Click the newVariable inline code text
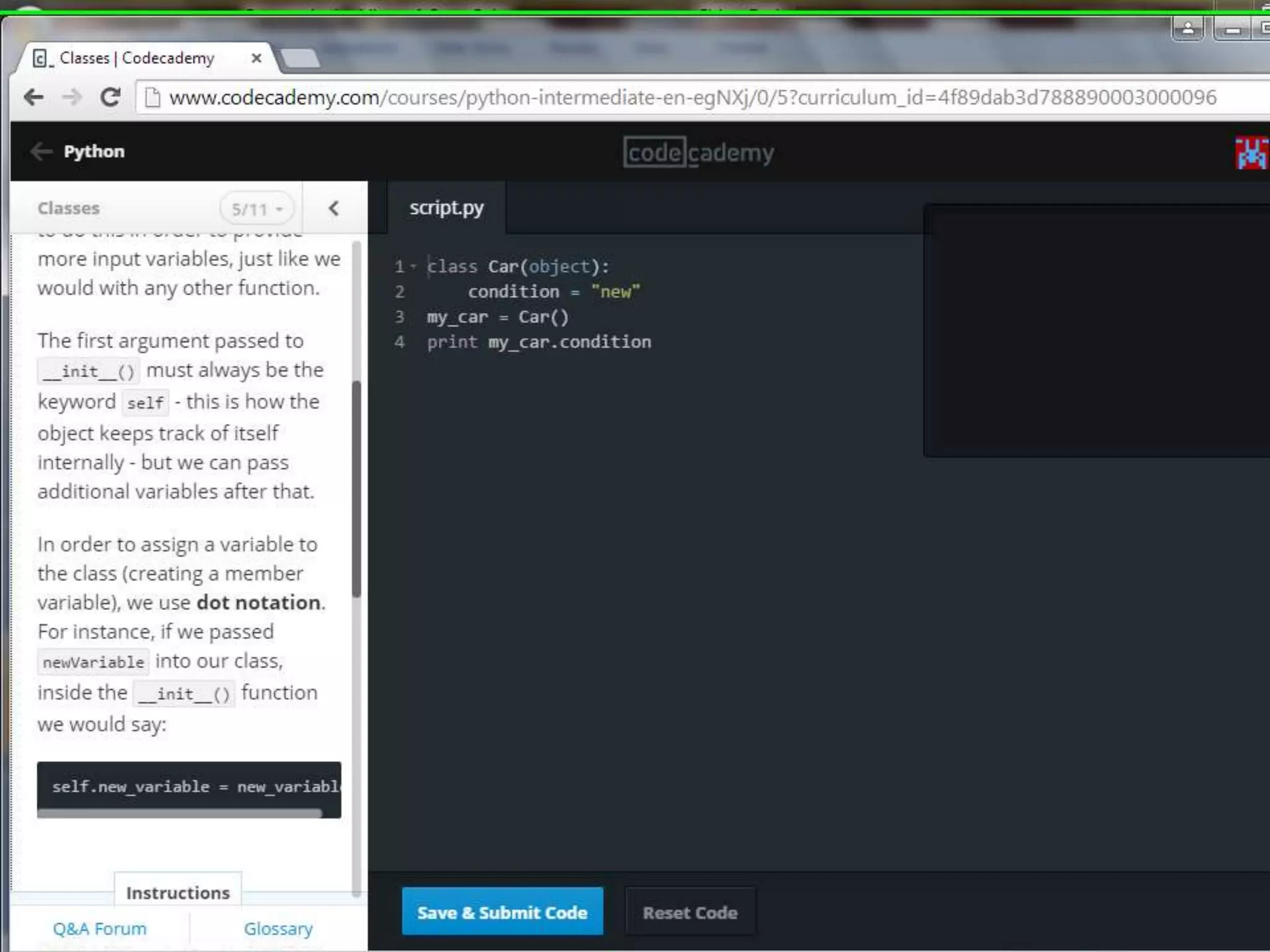Screen dimensions: 1270x952 tap(93, 662)
